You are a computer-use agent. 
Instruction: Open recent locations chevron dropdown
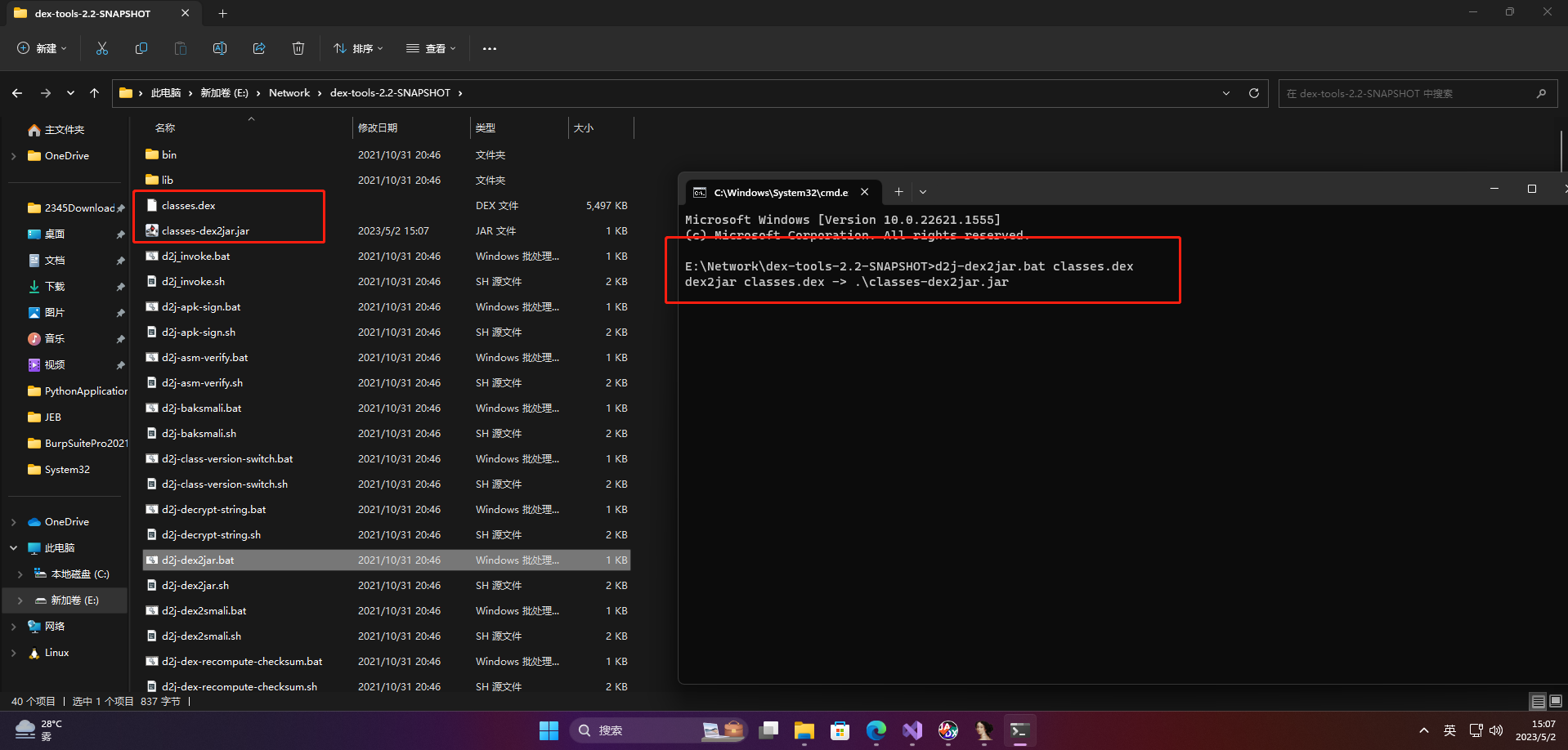pyautogui.click(x=70, y=93)
